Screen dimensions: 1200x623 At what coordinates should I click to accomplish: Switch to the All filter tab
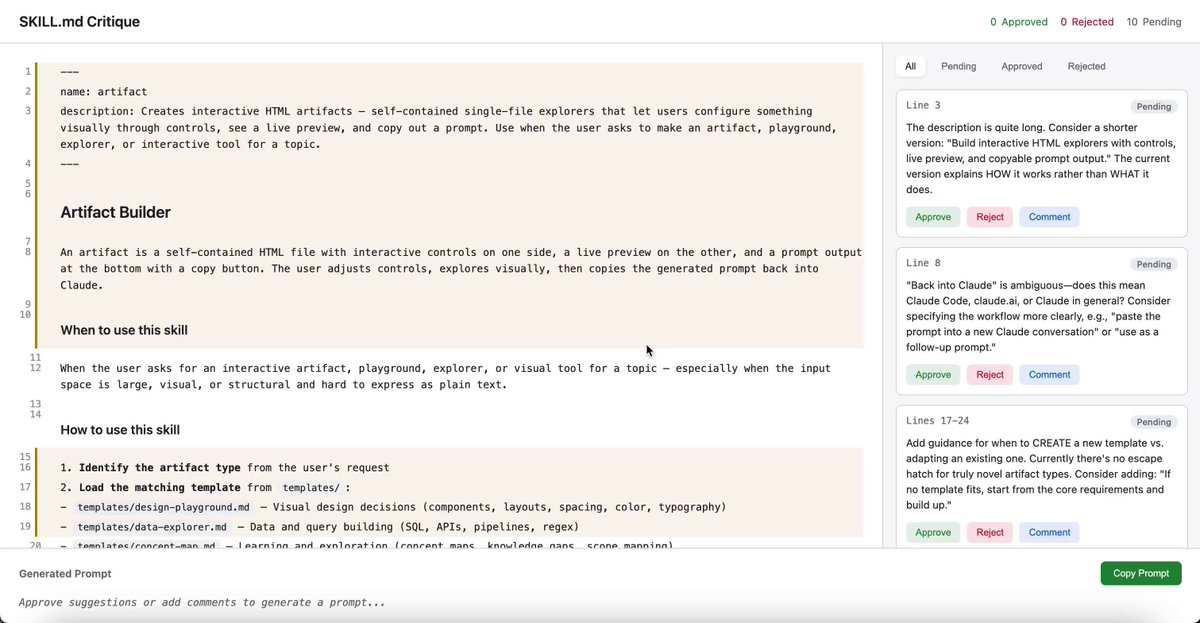[x=910, y=66]
